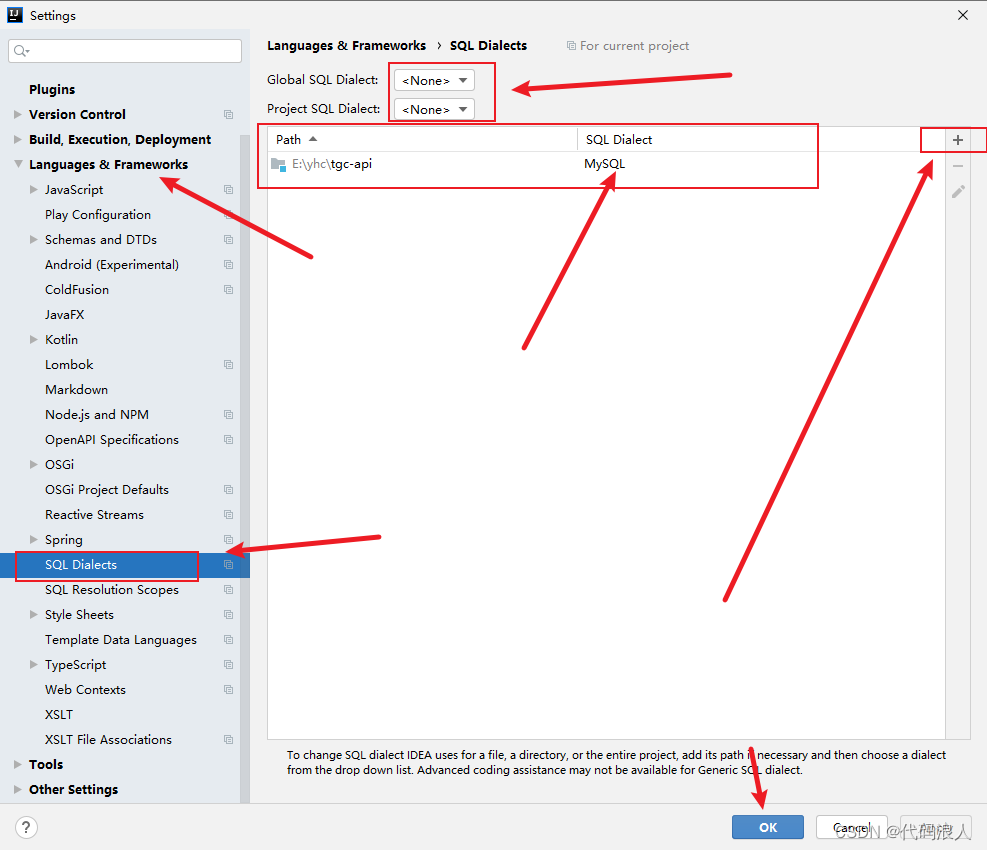Open the help question mark button
Viewport: 987px width, 850px height.
tap(26, 827)
